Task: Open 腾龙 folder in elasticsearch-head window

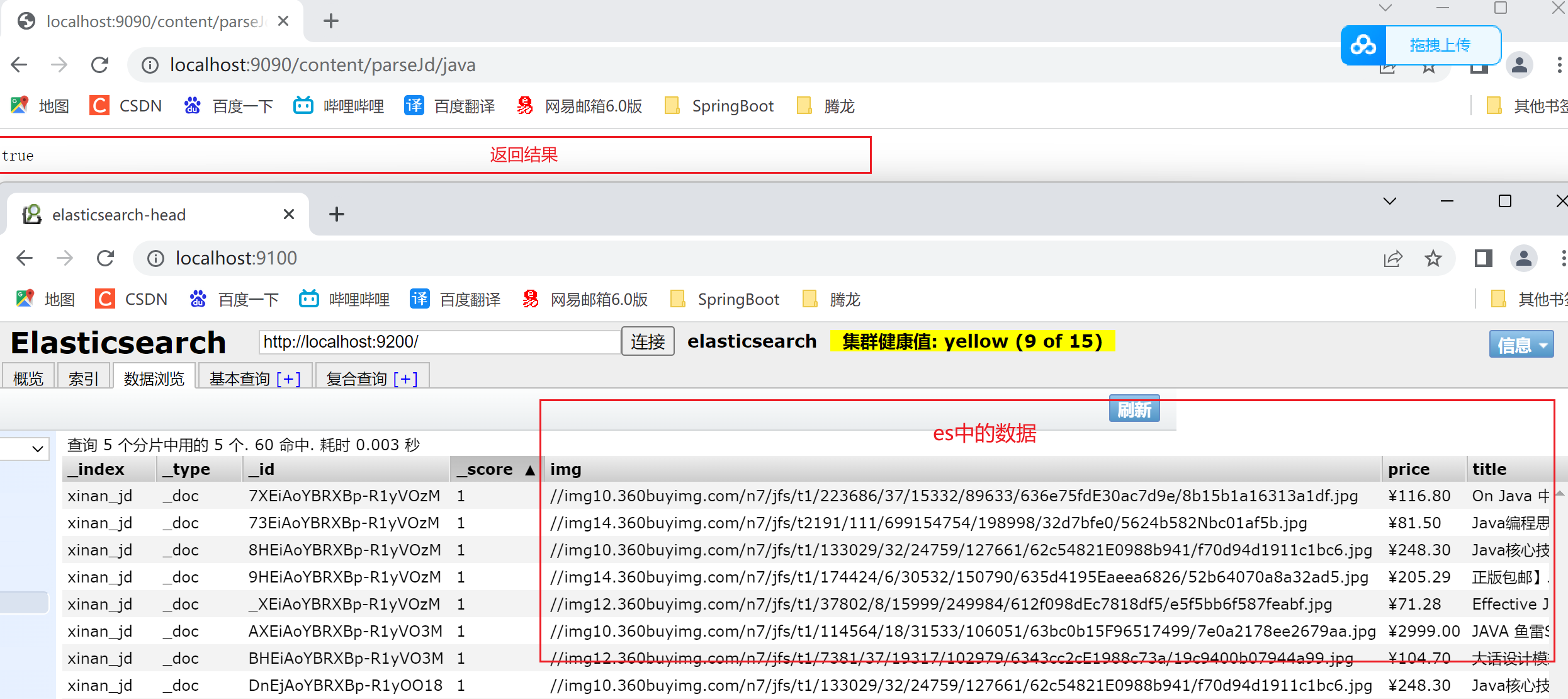Action: tap(831, 299)
